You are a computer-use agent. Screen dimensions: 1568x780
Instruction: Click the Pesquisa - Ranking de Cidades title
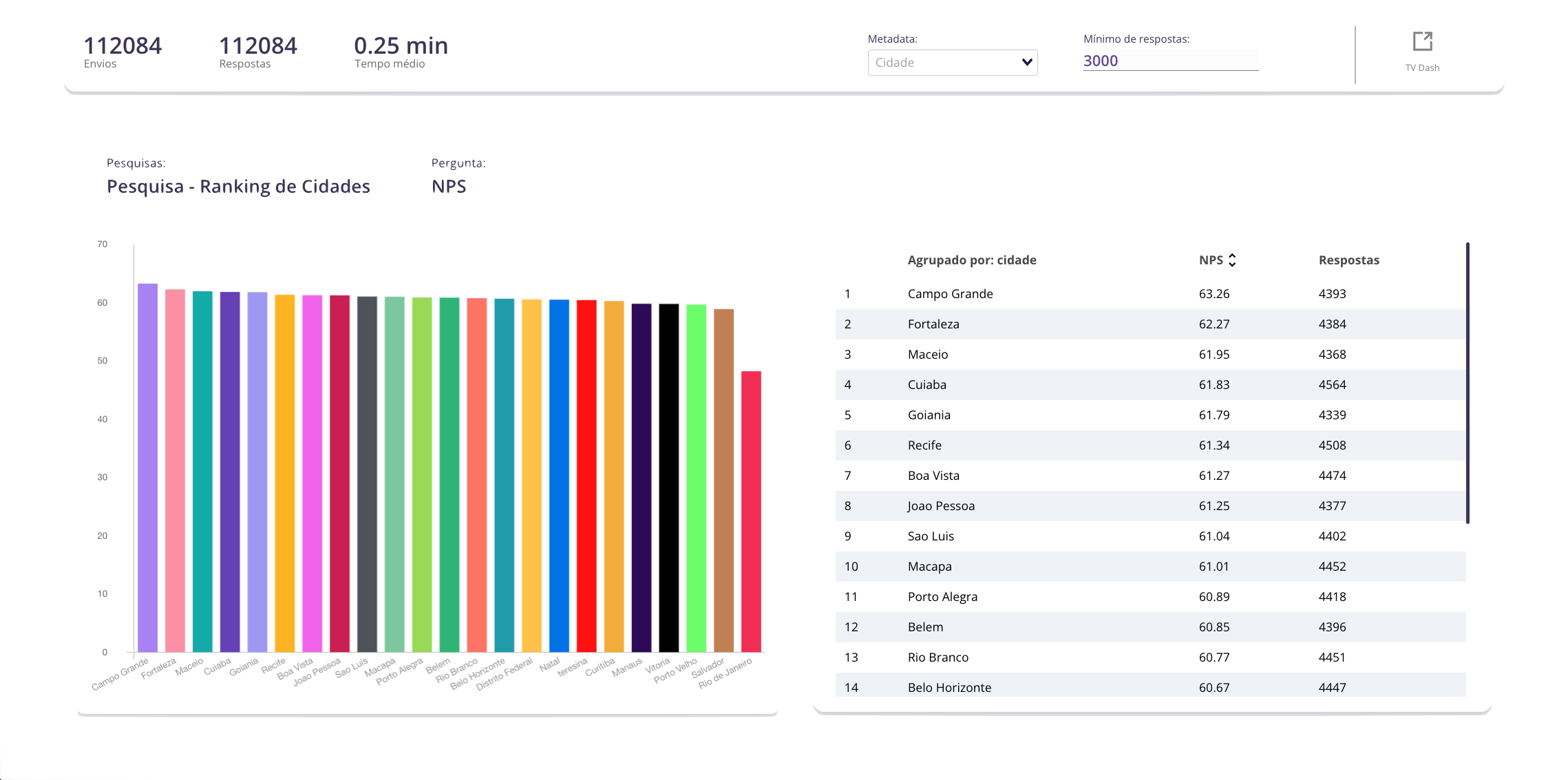pyautogui.click(x=238, y=187)
